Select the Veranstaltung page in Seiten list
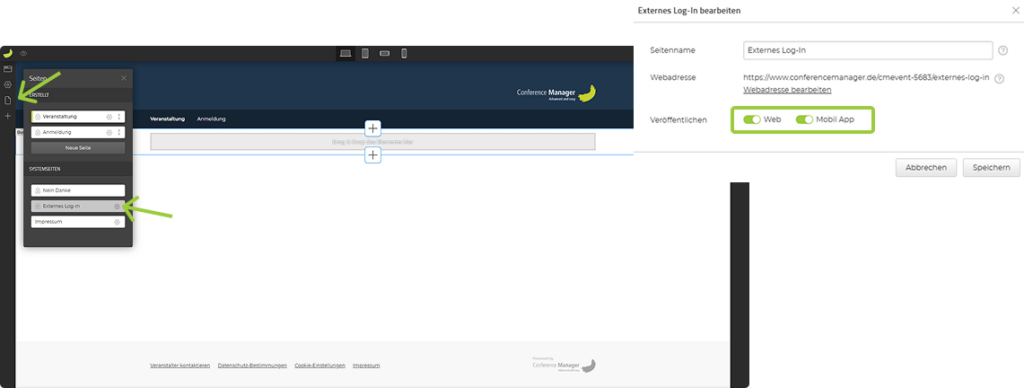This screenshot has width=1024, height=388. click(x=78, y=116)
